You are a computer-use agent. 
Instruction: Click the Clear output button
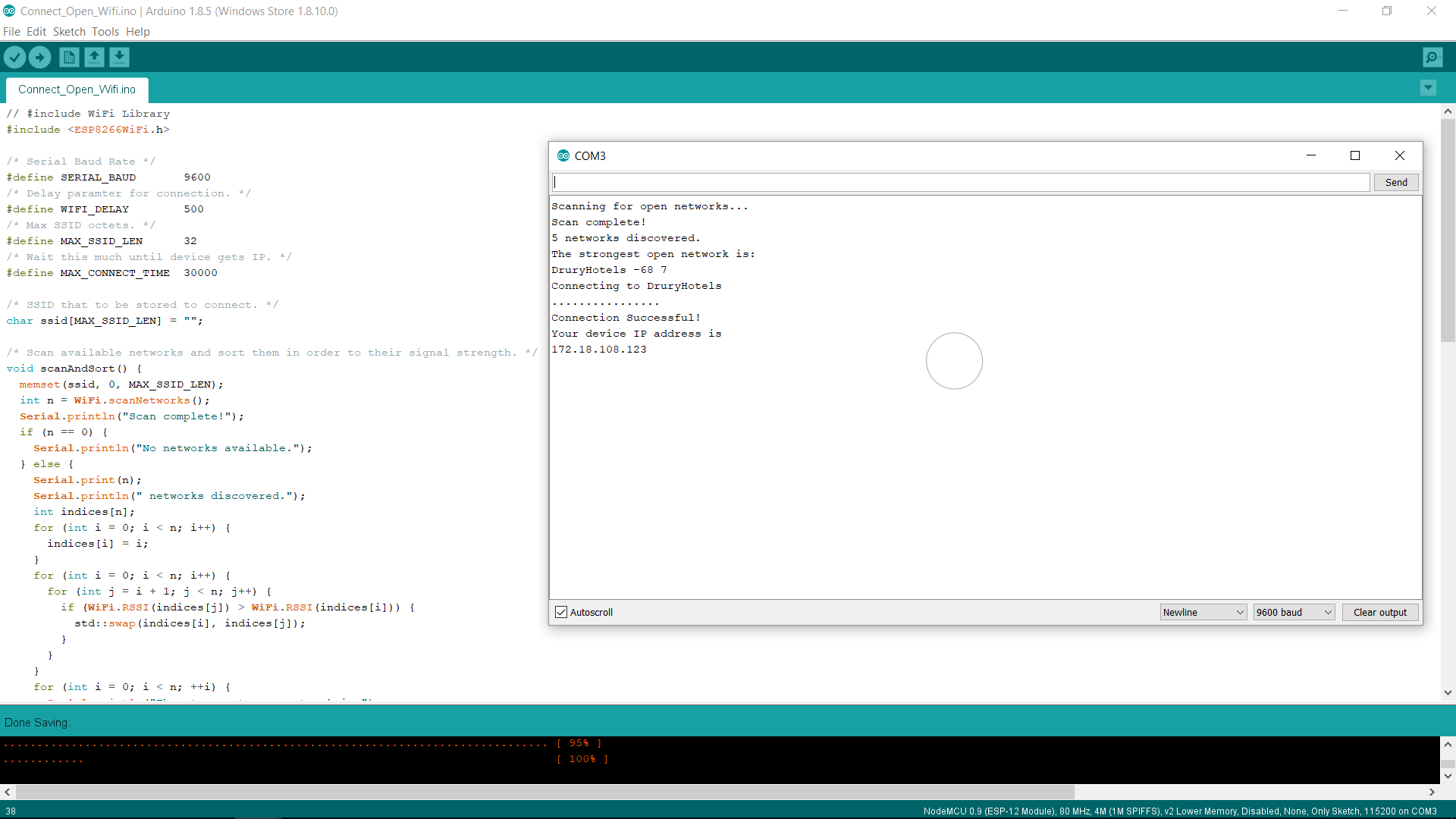(1379, 612)
